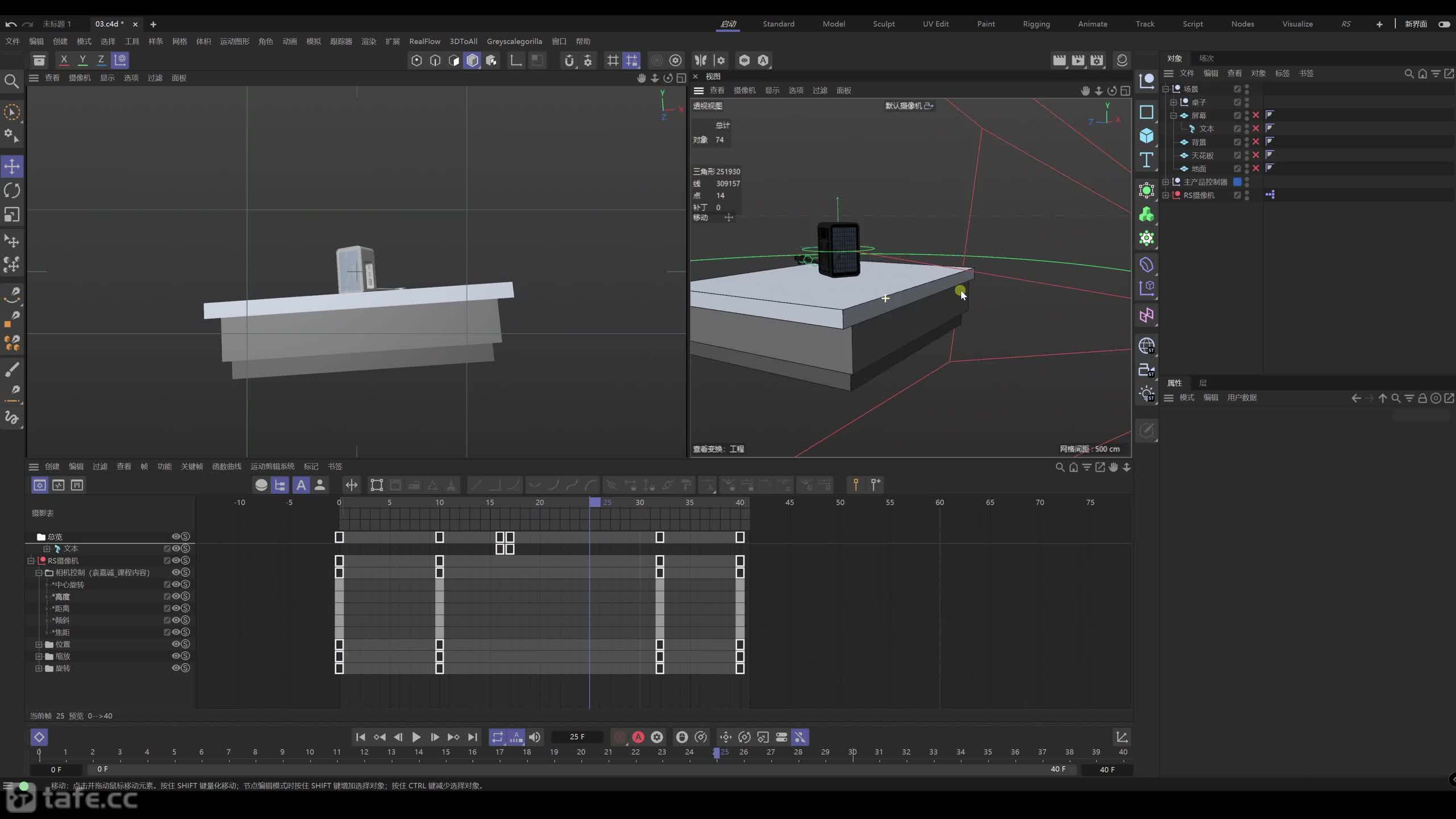The width and height of the screenshot is (1456, 819).
Task: Select the paint brush tool on left
Action: tap(12, 370)
